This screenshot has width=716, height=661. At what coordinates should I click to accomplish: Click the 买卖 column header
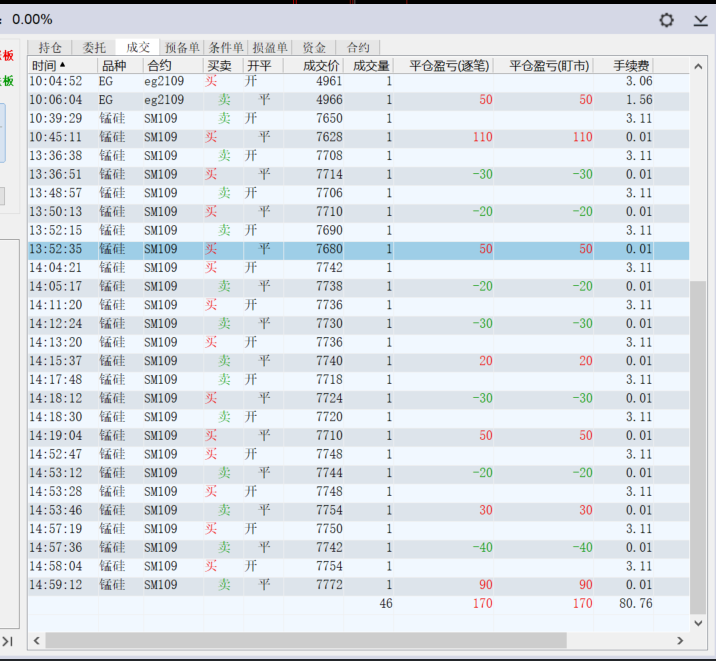[223, 66]
